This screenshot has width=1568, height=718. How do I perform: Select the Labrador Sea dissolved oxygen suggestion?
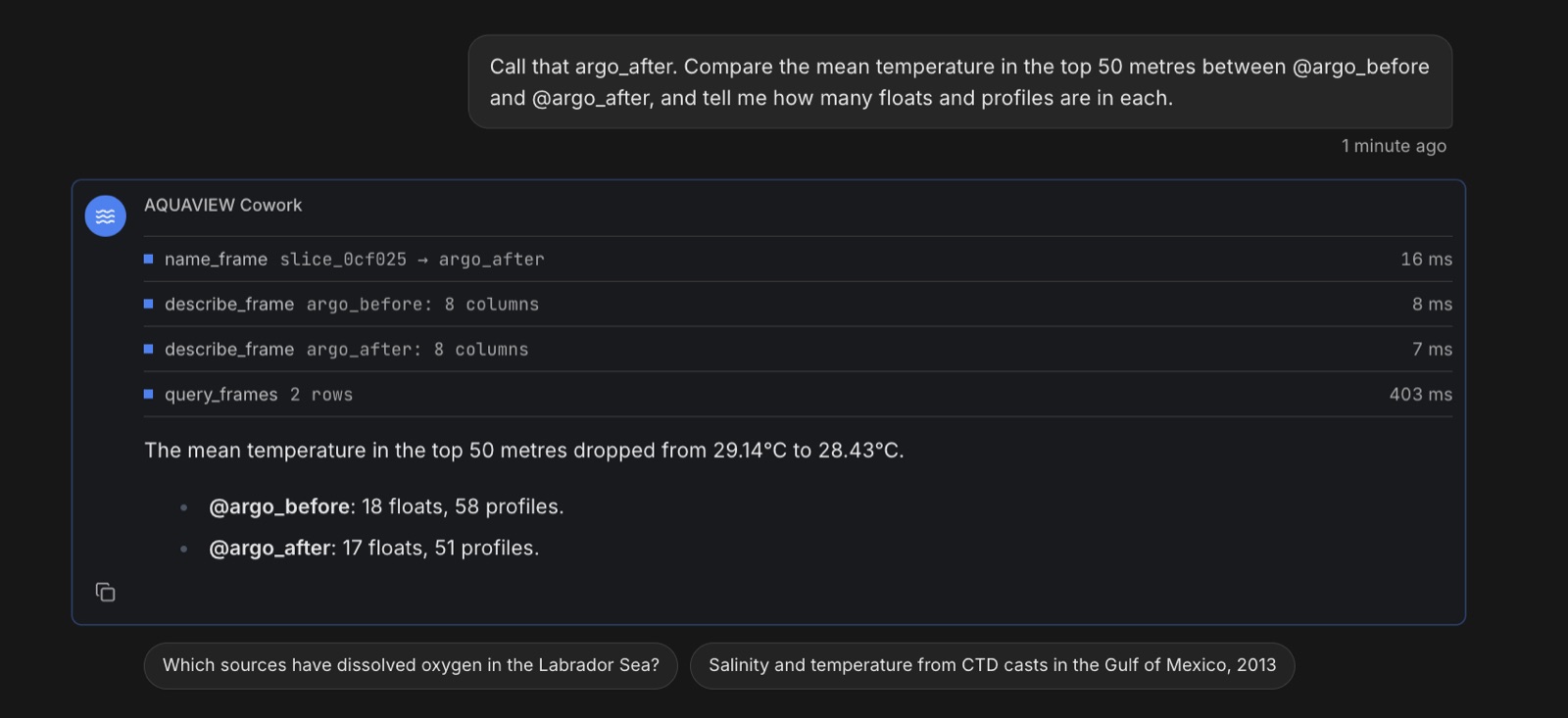(x=411, y=665)
